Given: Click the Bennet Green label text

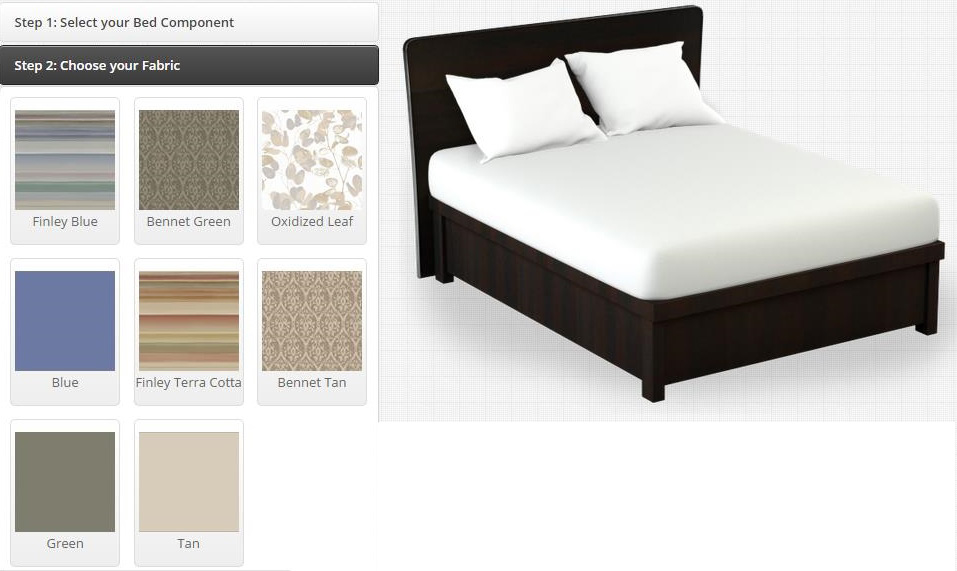Looking at the screenshot, I should pyautogui.click(x=189, y=221).
